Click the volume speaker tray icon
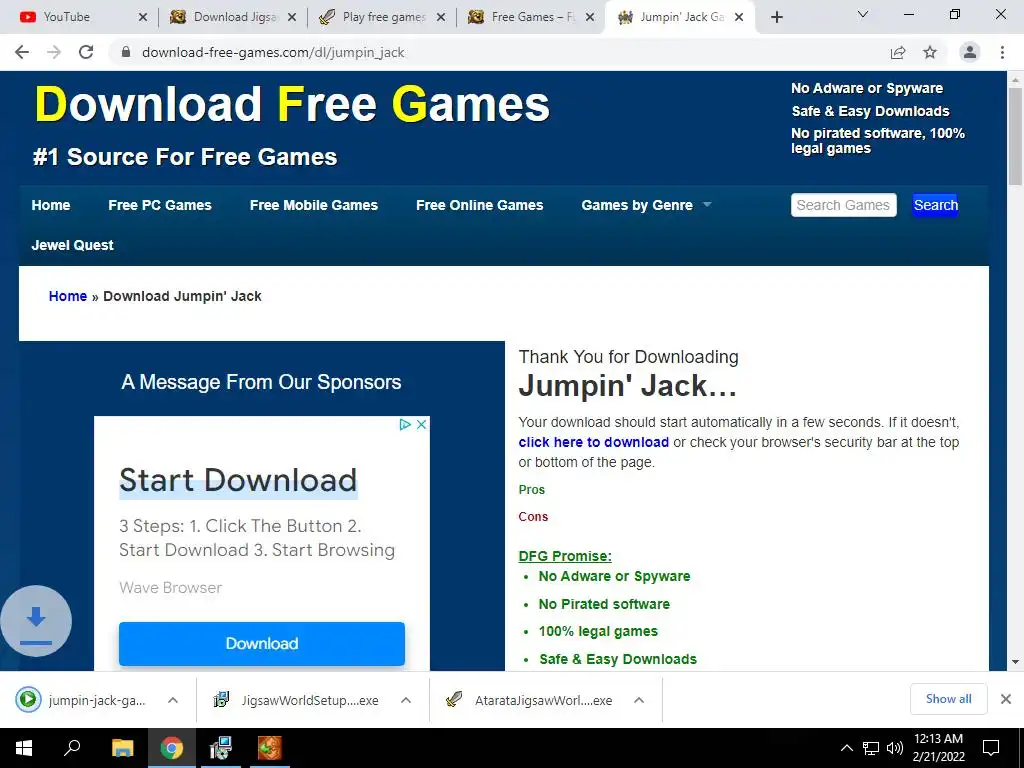Screen dimensions: 1024x768 click(x=895, y=748)
